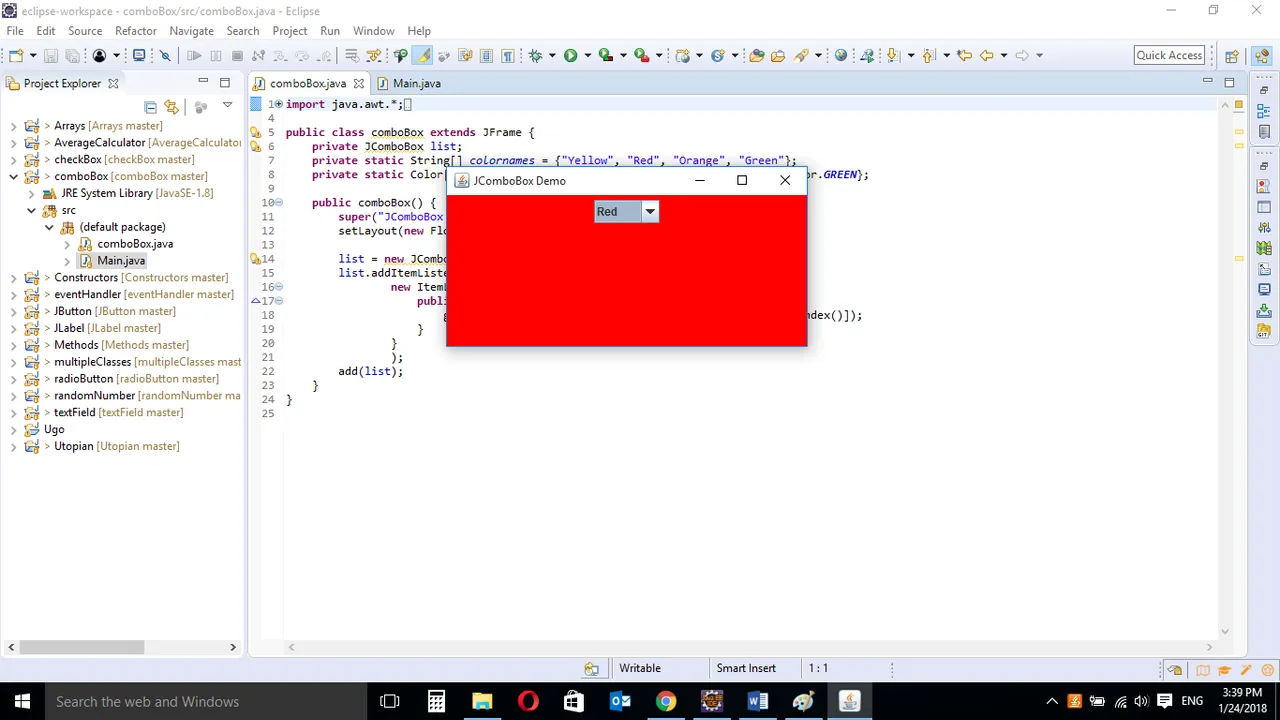
Task: Click the Windows Start button
Action: pos(22,701)
